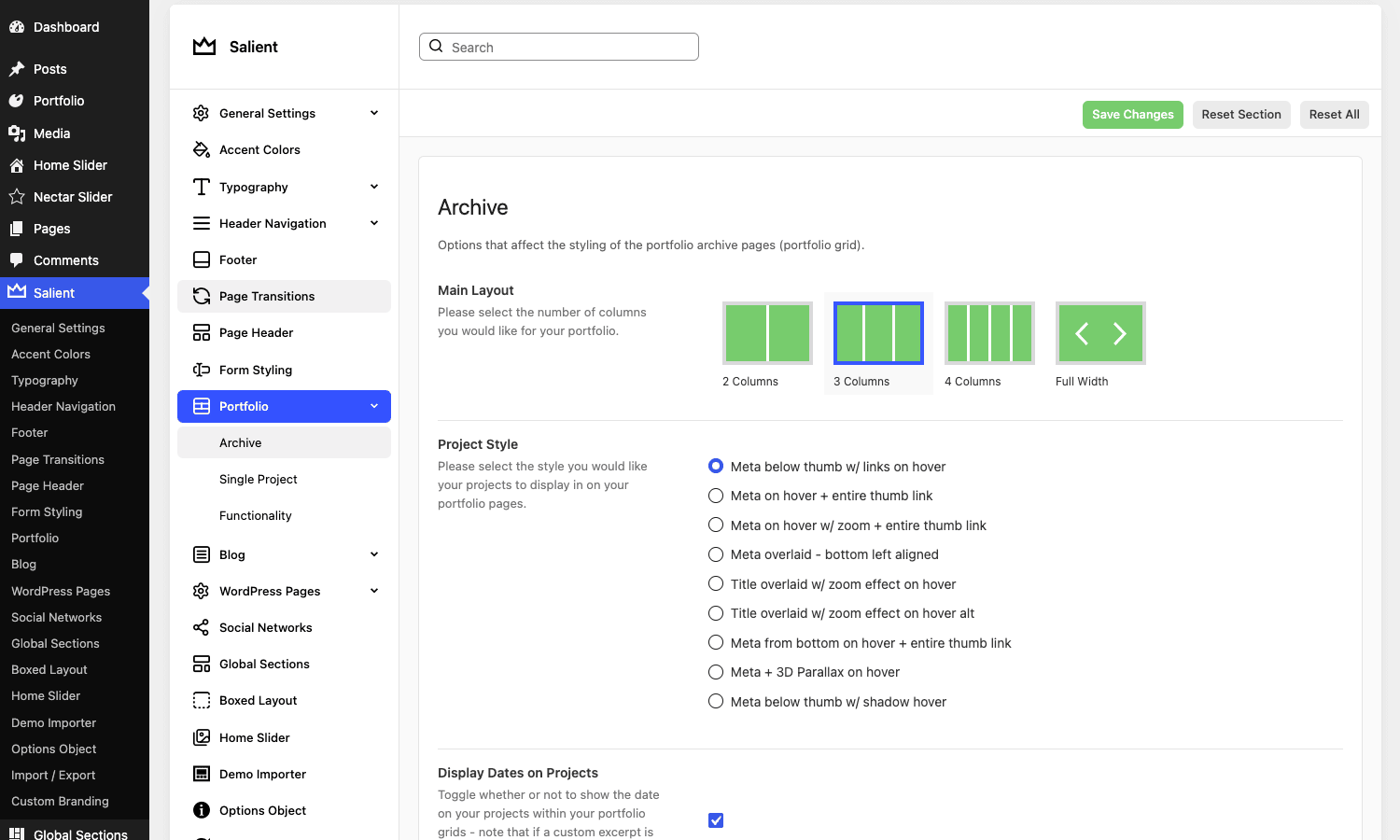Select Title overlaid w/ zoom effect on hover
This screenshot has width=1400, height=840.
716,583
